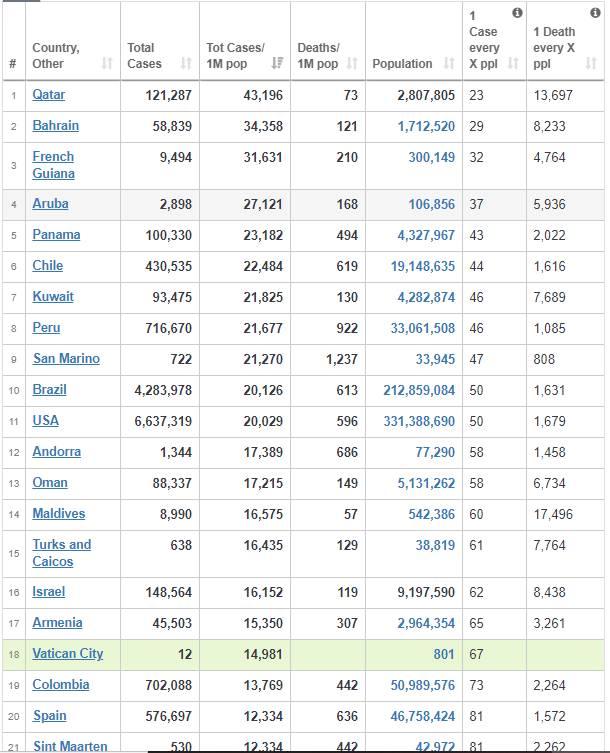Show info icon above 1 Death every X ppl

596,13
